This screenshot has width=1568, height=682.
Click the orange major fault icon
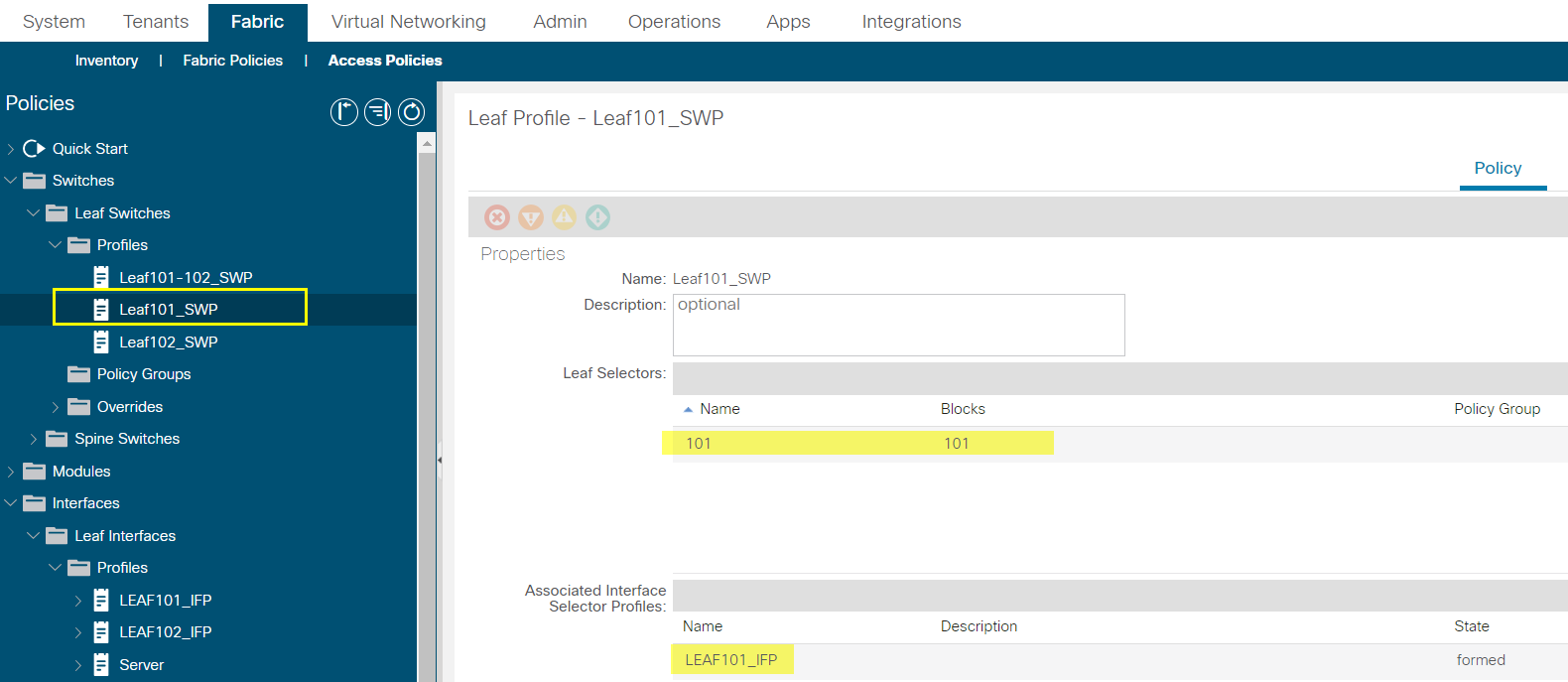(x=531, y=216)
